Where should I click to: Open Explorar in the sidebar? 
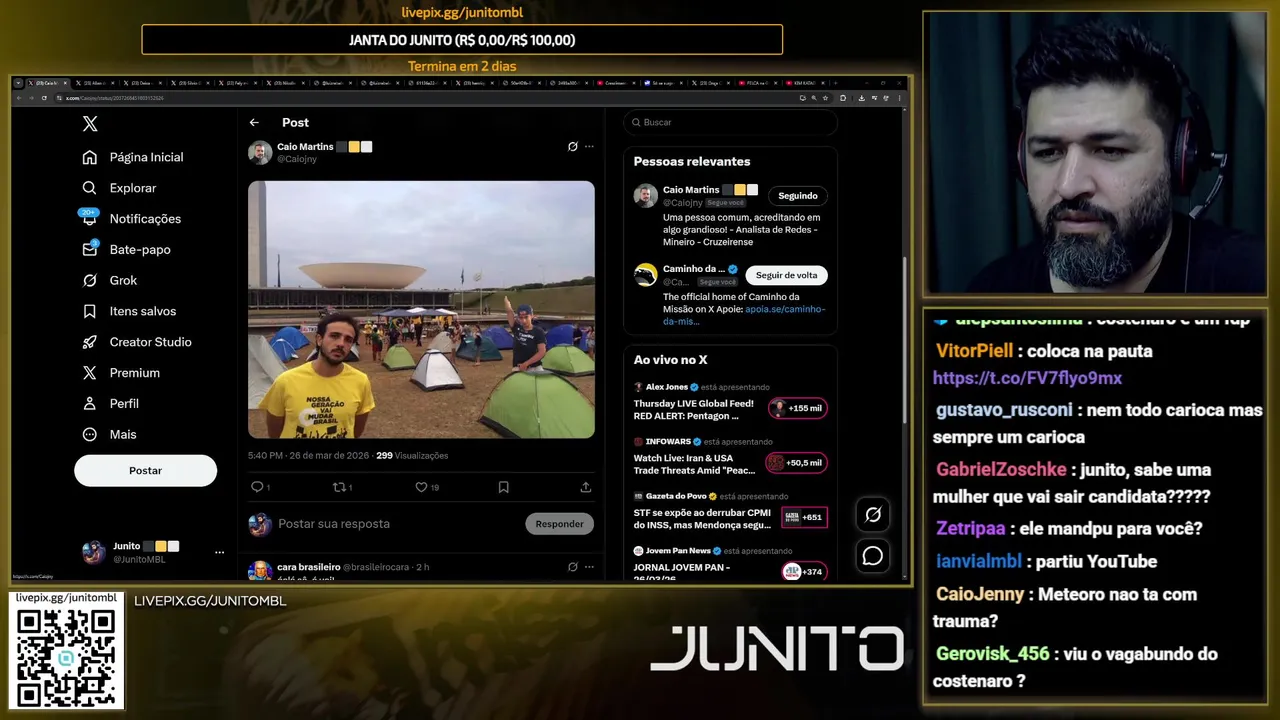(x=119, y=188)
